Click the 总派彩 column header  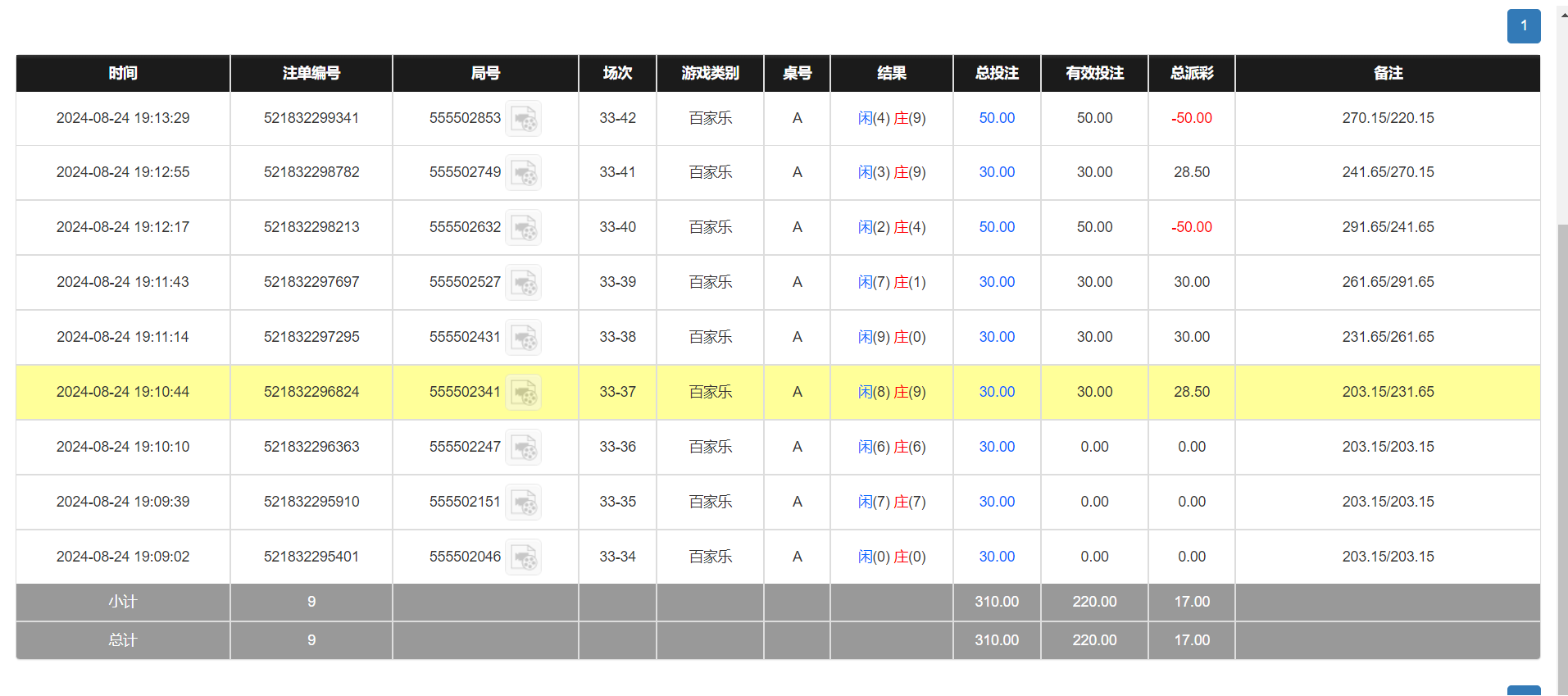click(x=1191, y=73)
